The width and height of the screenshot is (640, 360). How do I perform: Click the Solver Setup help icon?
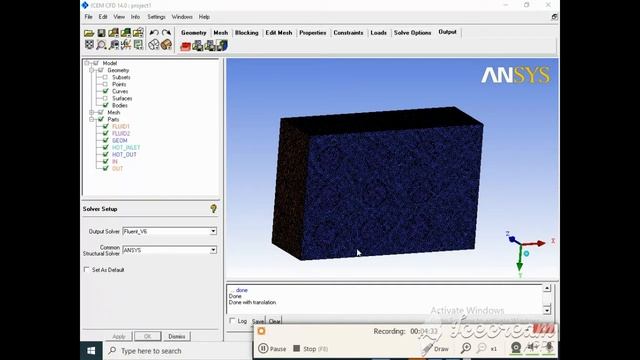coord(213,209)
